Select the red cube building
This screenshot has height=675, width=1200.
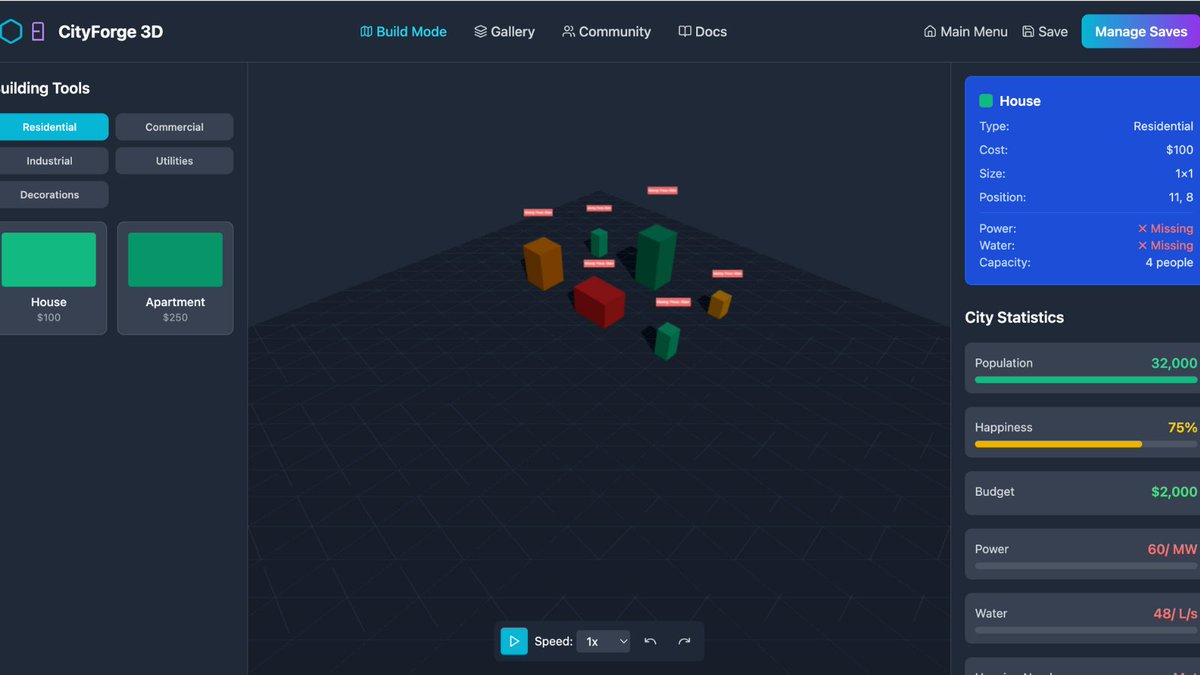tap(599, 301)
